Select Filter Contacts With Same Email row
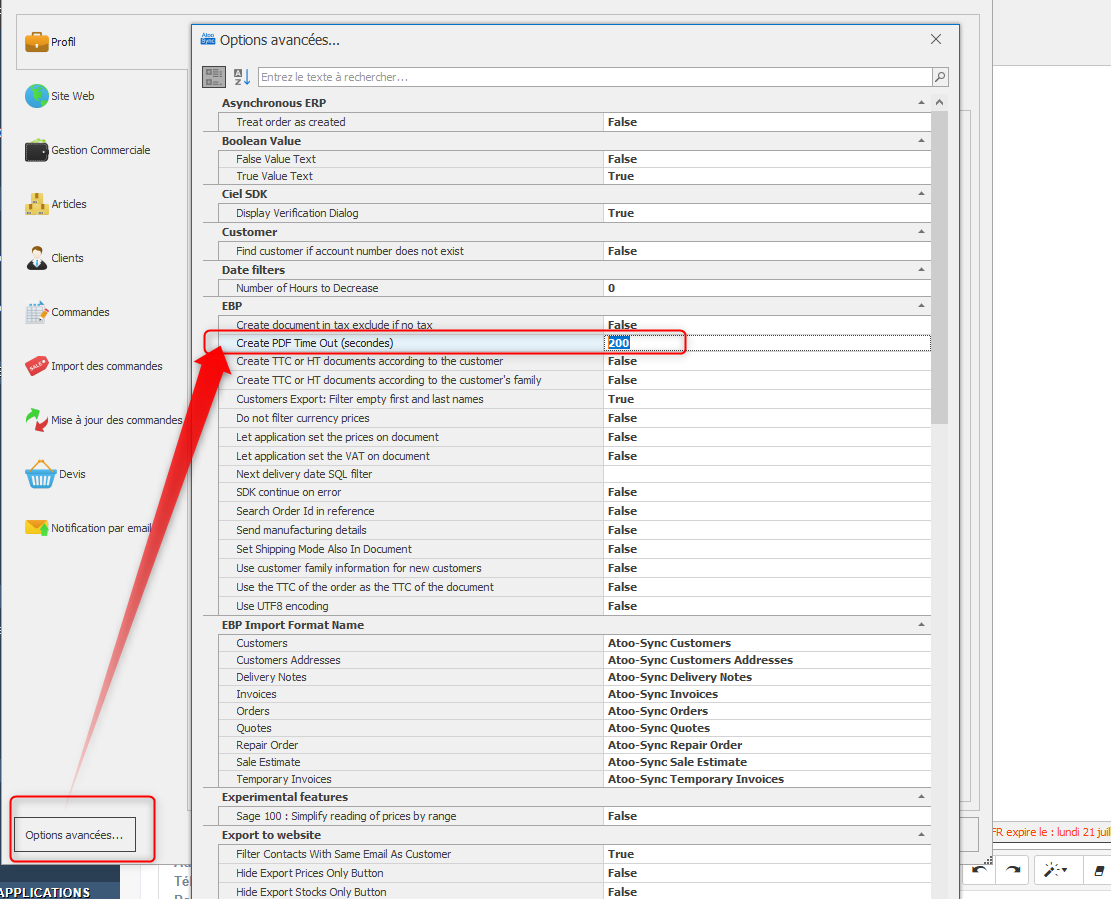 [x=575, y=854]
